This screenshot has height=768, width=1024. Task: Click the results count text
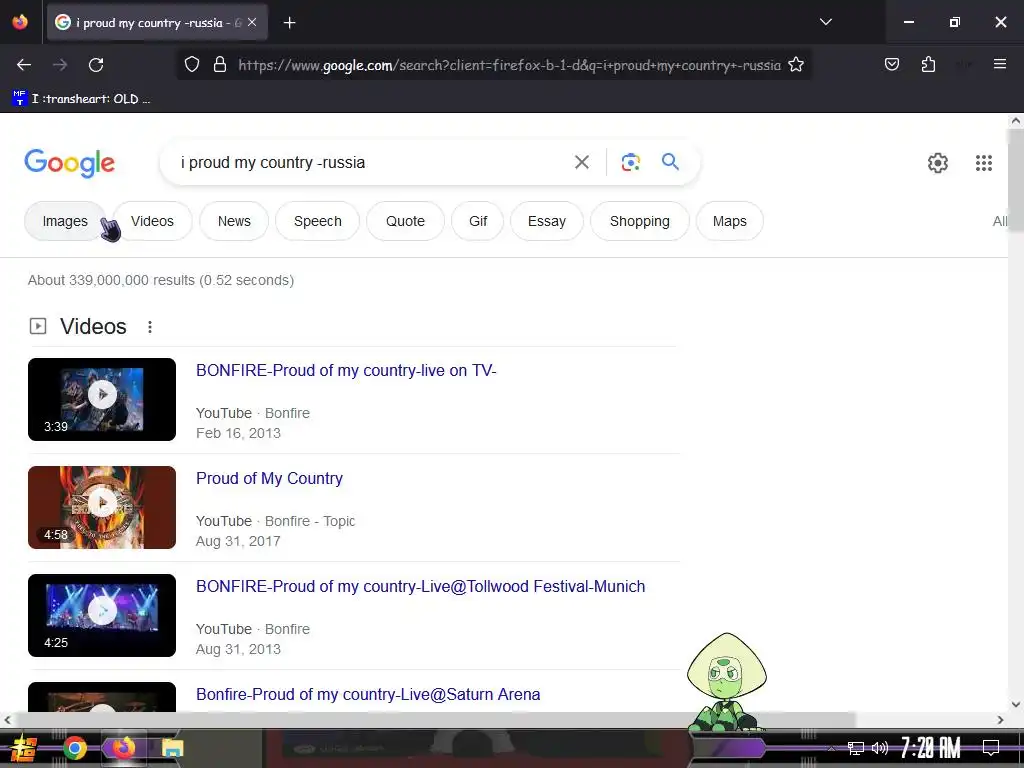161,280
